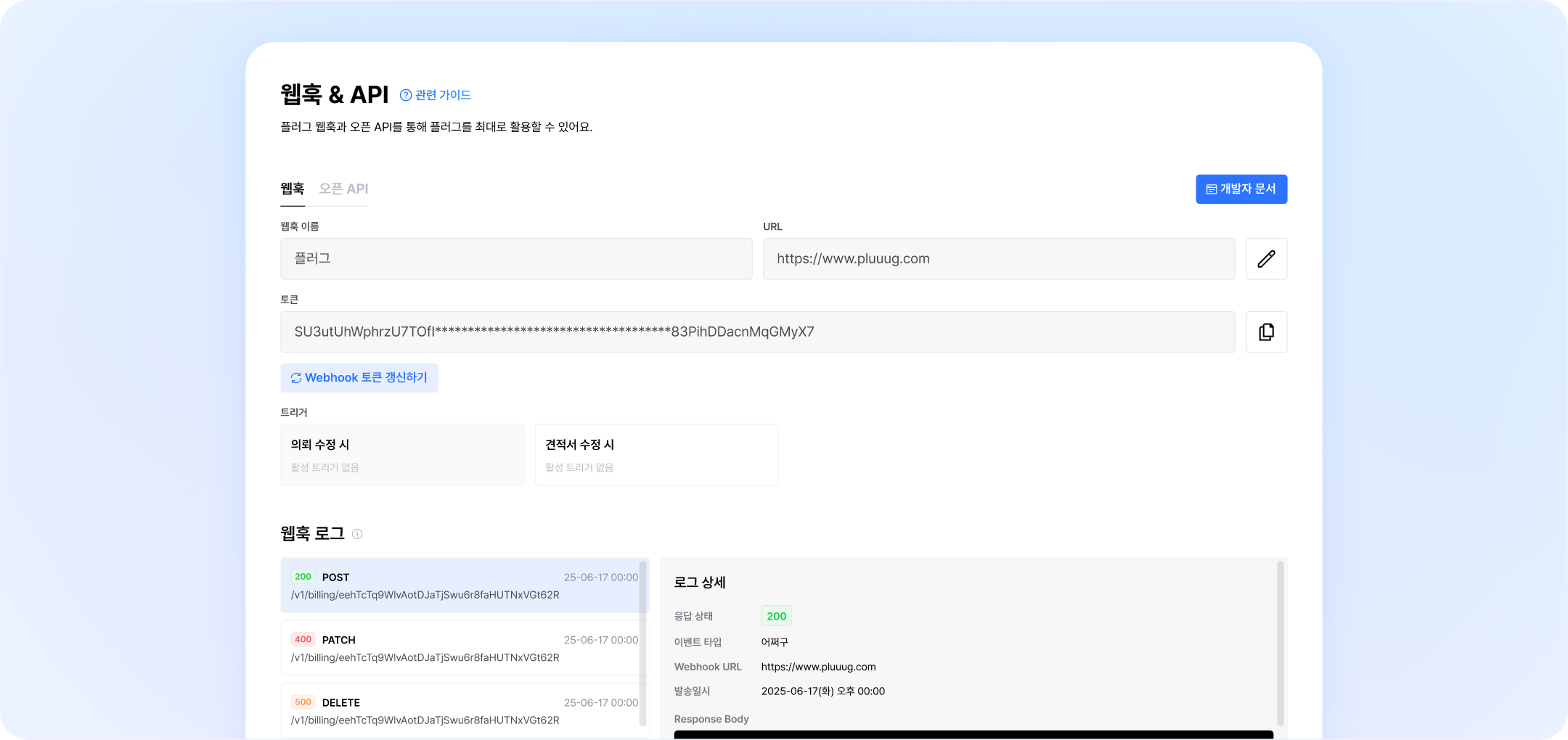Click the 500 status badge on DELETE row
Viewport: 1568px width, 740px height.
pos(303,702)
